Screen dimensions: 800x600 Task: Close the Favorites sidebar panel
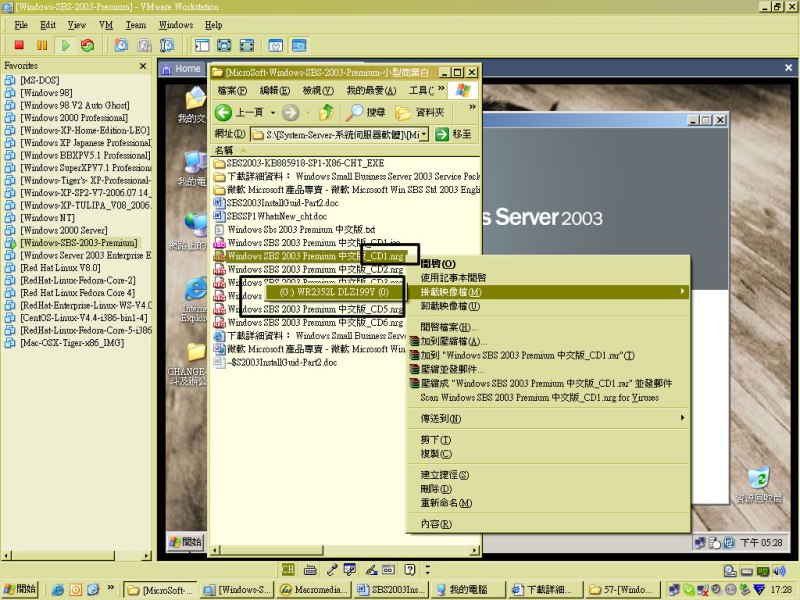[143, 66]
